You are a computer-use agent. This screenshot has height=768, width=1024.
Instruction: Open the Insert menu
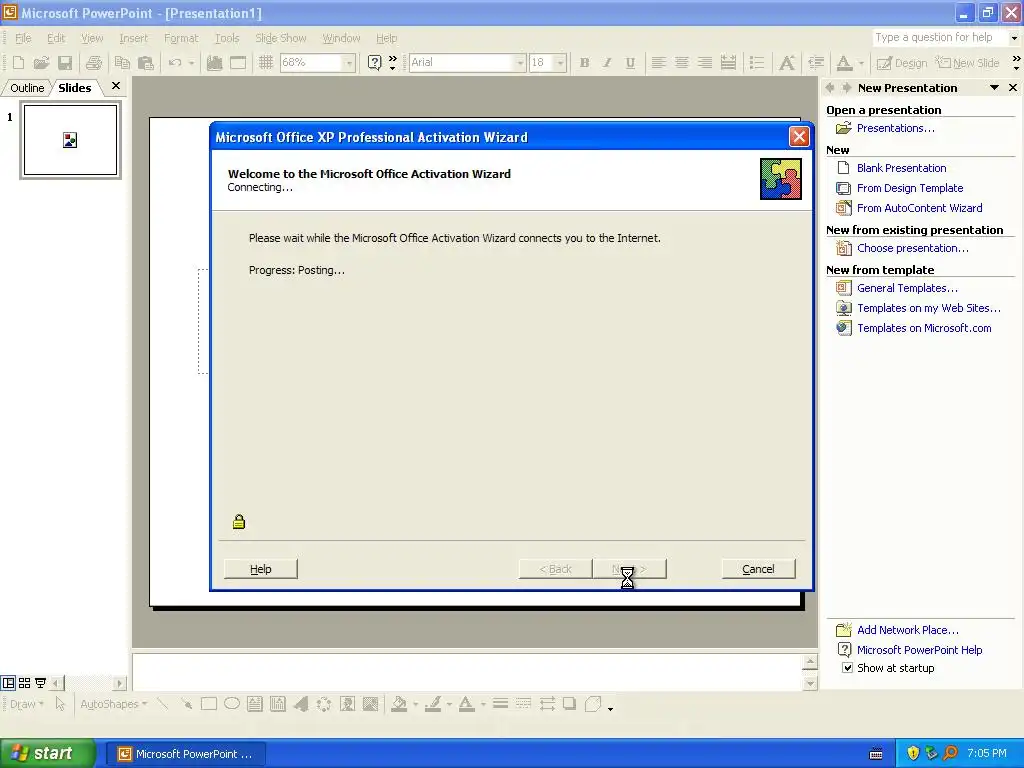133,38
